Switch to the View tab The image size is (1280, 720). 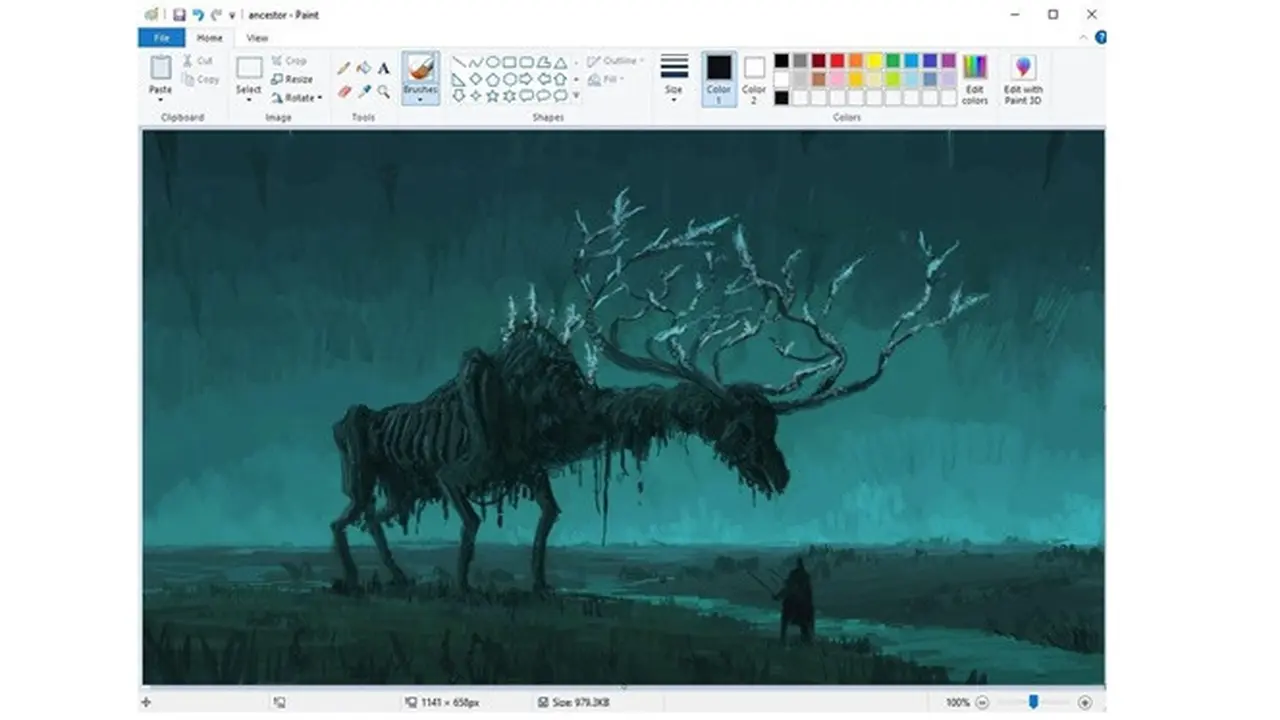pyautogui.click(x=257, y=37)
